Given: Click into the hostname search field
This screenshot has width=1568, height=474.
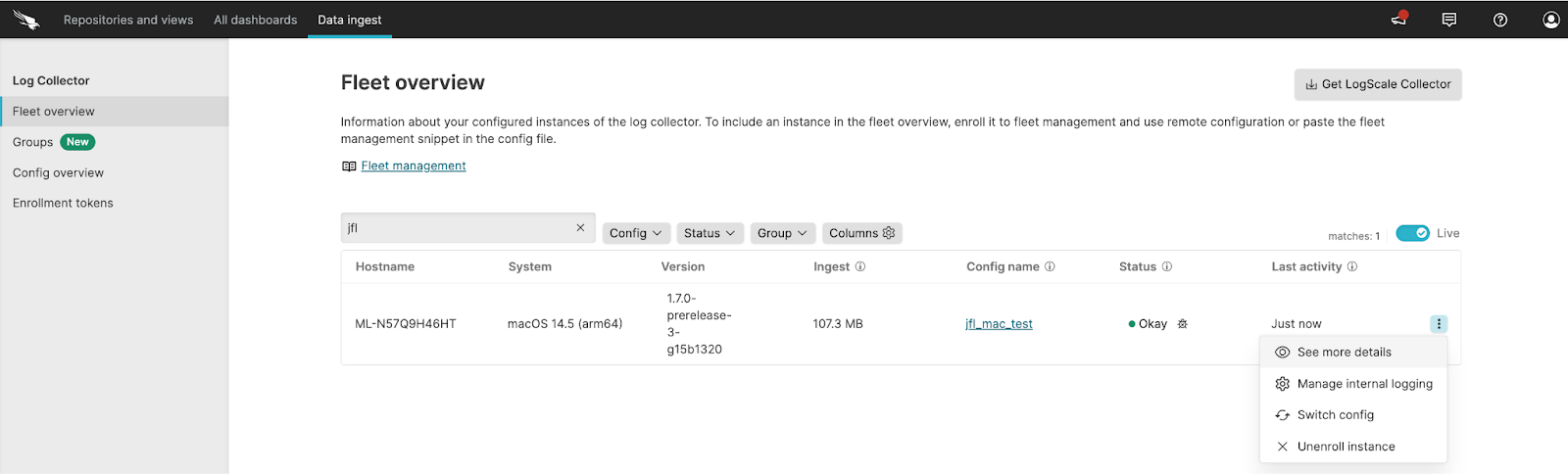Looking at the screenshot, I should click(x=456, y=228).
